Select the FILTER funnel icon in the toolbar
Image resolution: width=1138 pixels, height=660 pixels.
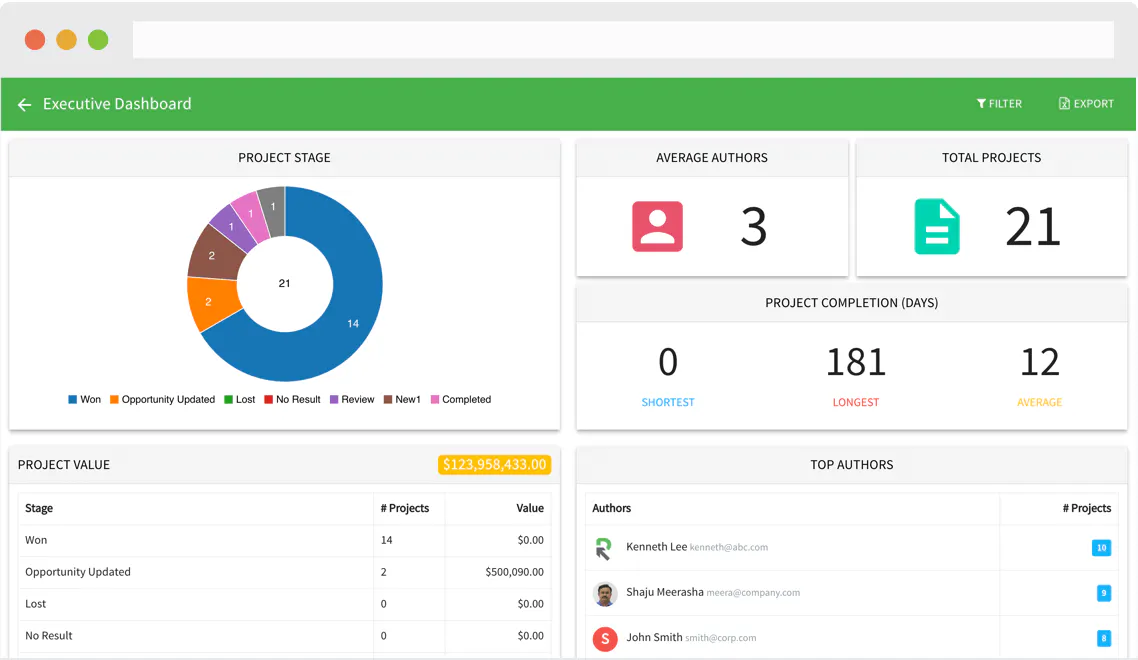click(x=983, y=103)
